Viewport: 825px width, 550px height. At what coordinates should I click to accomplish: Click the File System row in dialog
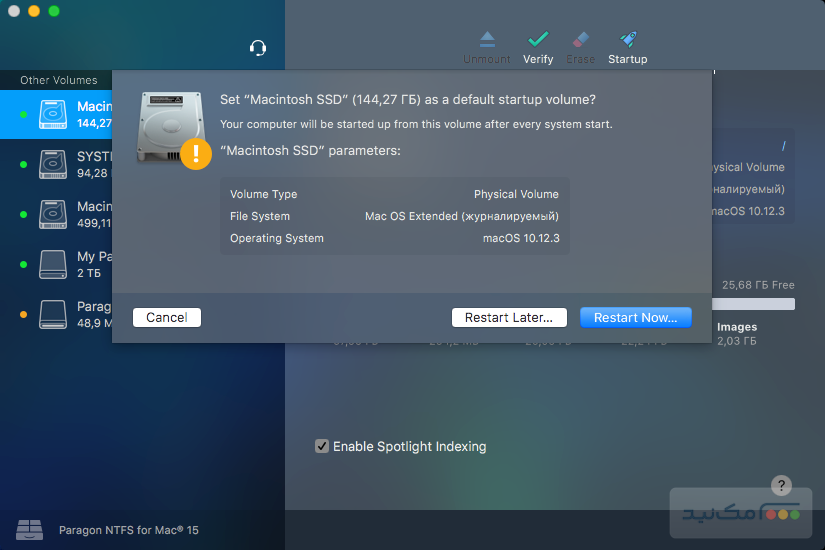pos(395,216)
